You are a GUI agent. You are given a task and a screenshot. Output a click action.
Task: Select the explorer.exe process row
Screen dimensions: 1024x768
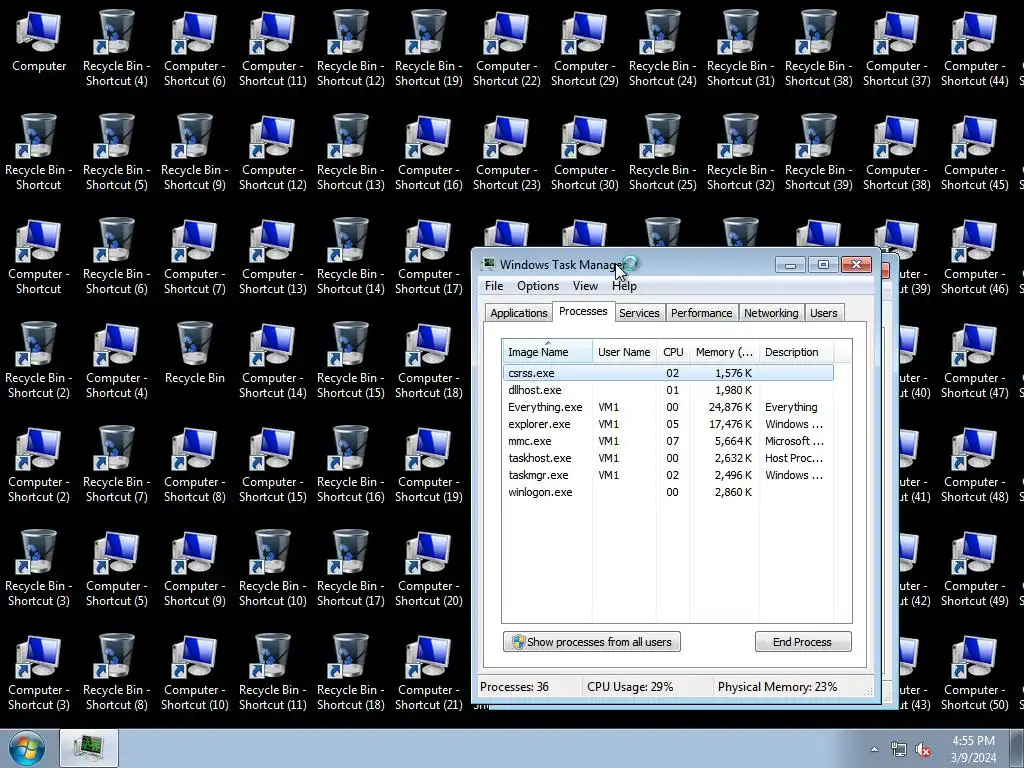(668, 424)
